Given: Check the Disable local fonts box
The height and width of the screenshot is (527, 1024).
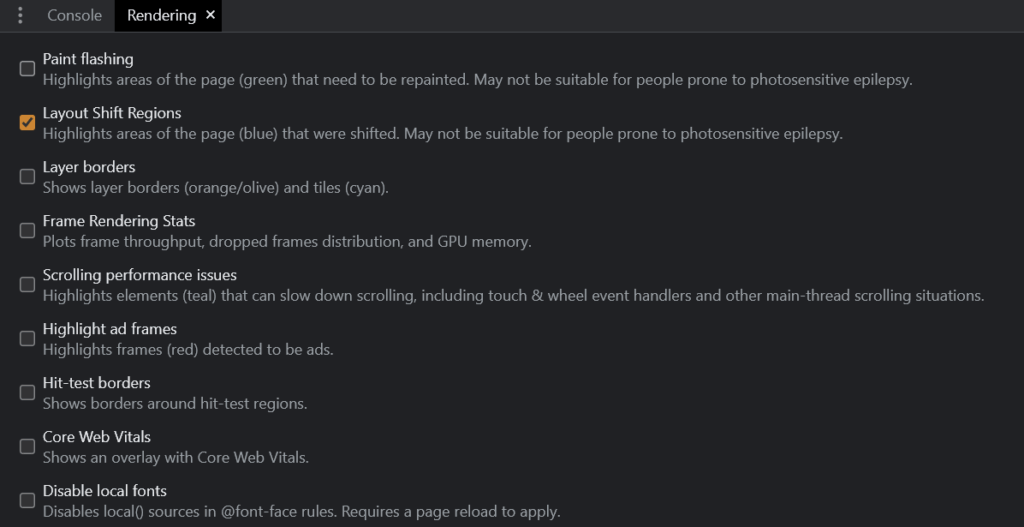Looking at the screenshot, I should [27, 501].
